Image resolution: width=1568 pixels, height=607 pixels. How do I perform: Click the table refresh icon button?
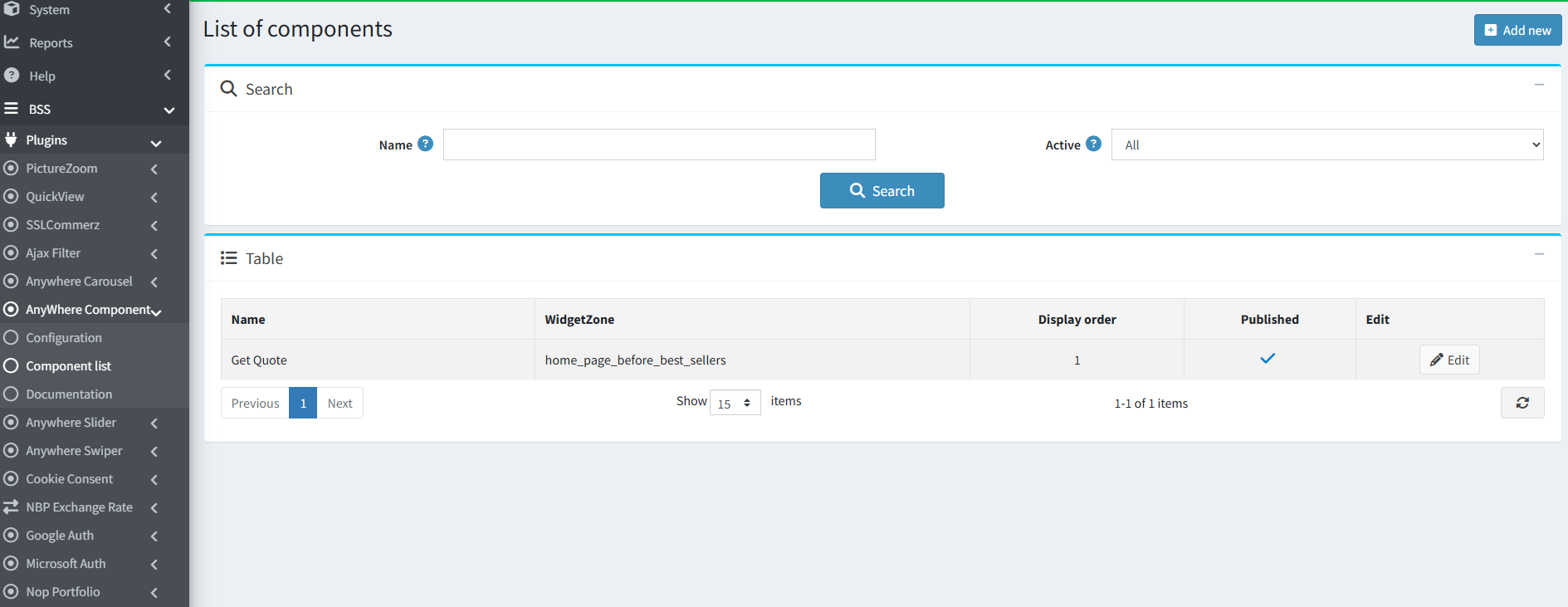click(x=1522, y=403)
